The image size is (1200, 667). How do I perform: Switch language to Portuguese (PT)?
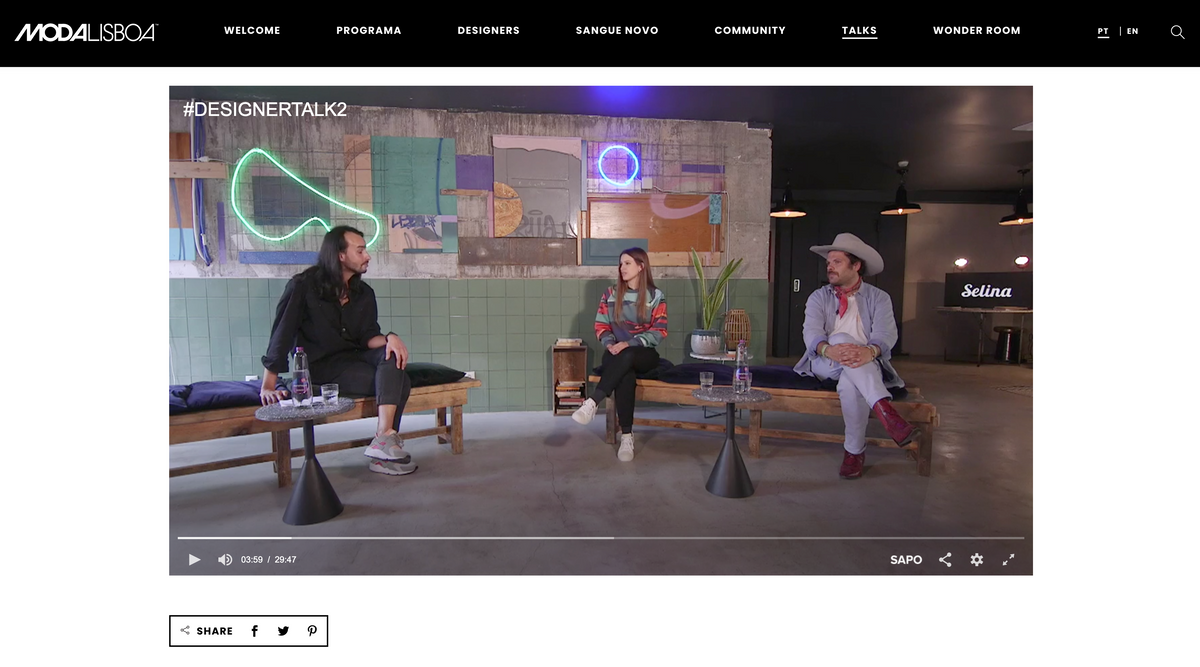click(x=1103, y=31)
